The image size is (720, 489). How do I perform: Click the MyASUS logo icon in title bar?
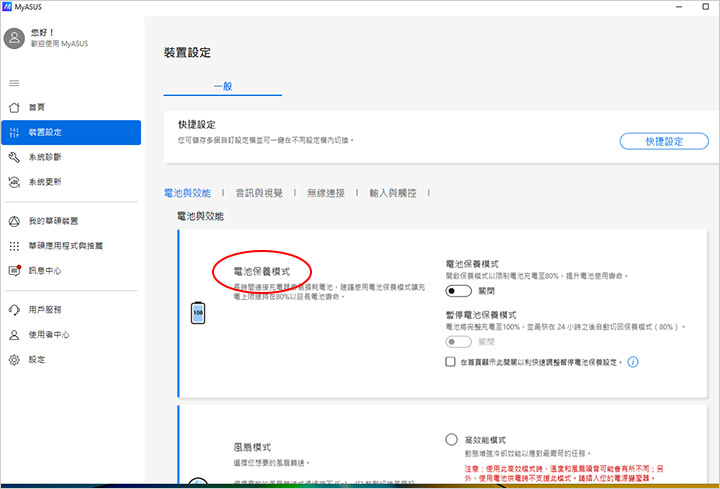(x=7, y=6)
